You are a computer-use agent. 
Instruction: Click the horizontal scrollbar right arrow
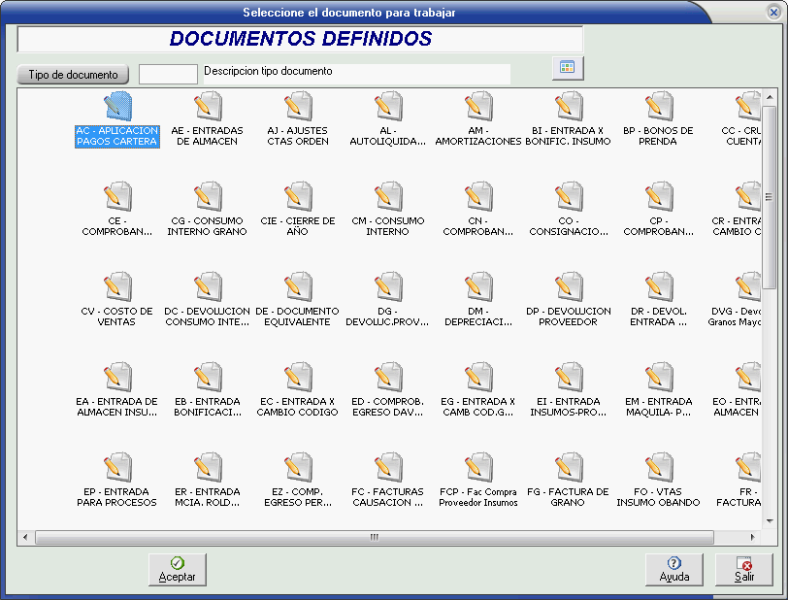pyautogui.click(x=754, y=537)
